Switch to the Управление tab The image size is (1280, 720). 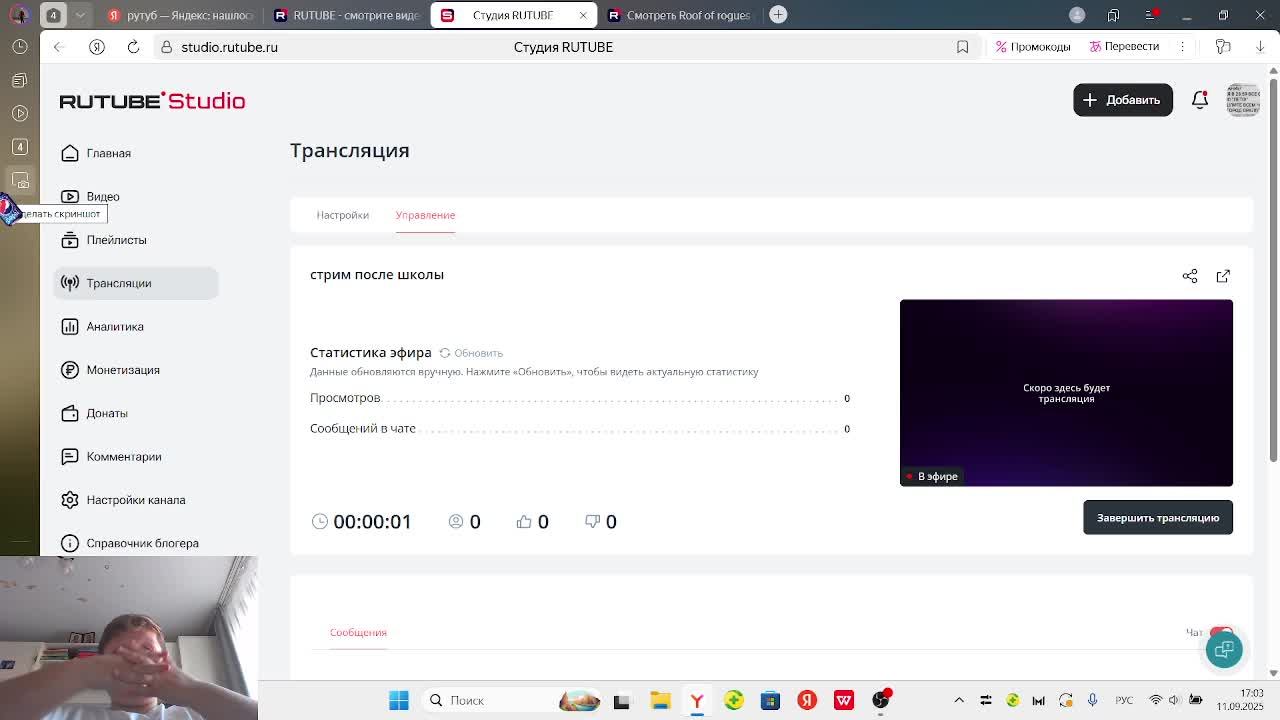coord(425,215)
